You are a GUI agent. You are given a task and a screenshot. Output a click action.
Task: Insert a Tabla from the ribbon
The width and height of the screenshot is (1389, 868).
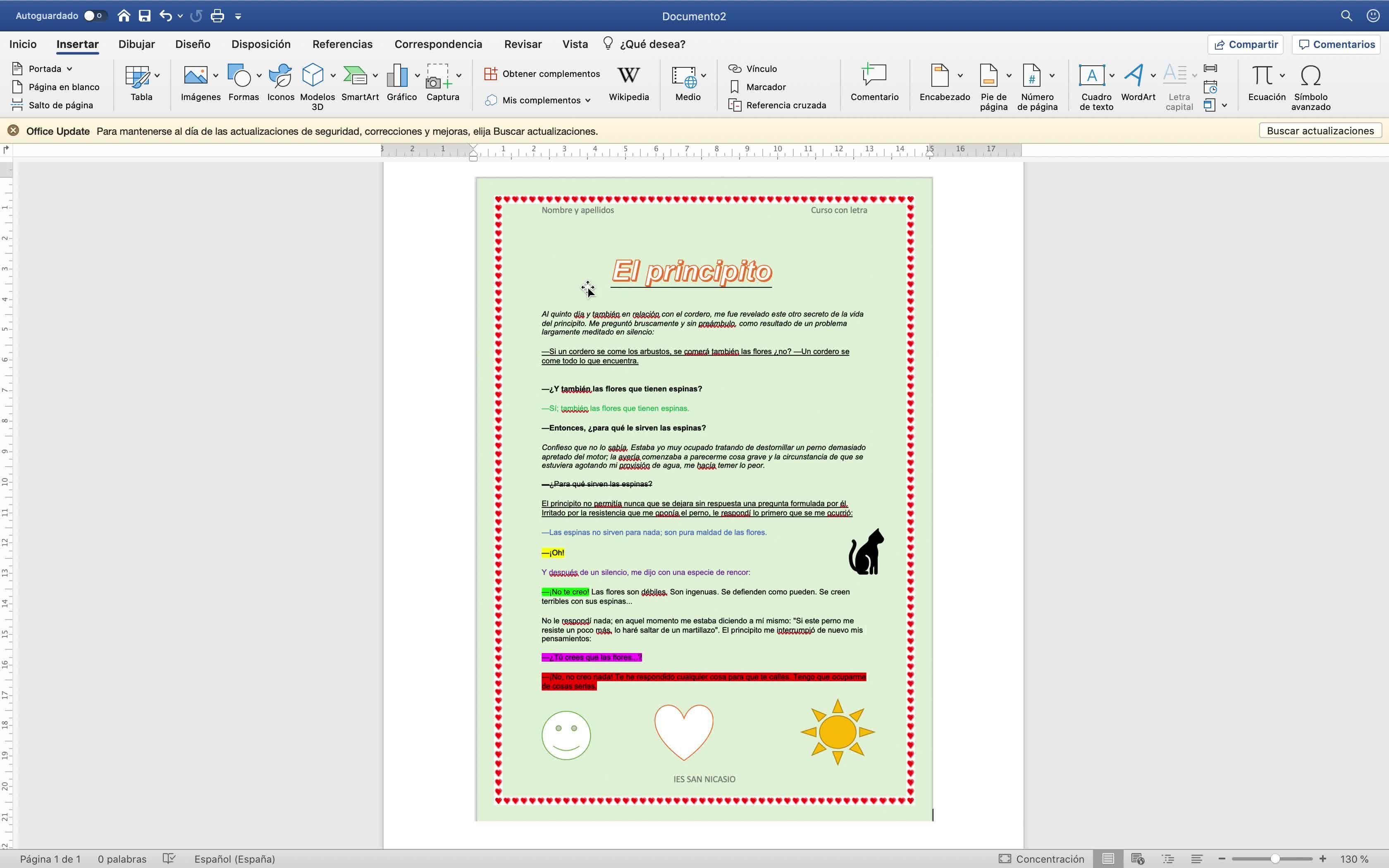(x=138, y=77)
